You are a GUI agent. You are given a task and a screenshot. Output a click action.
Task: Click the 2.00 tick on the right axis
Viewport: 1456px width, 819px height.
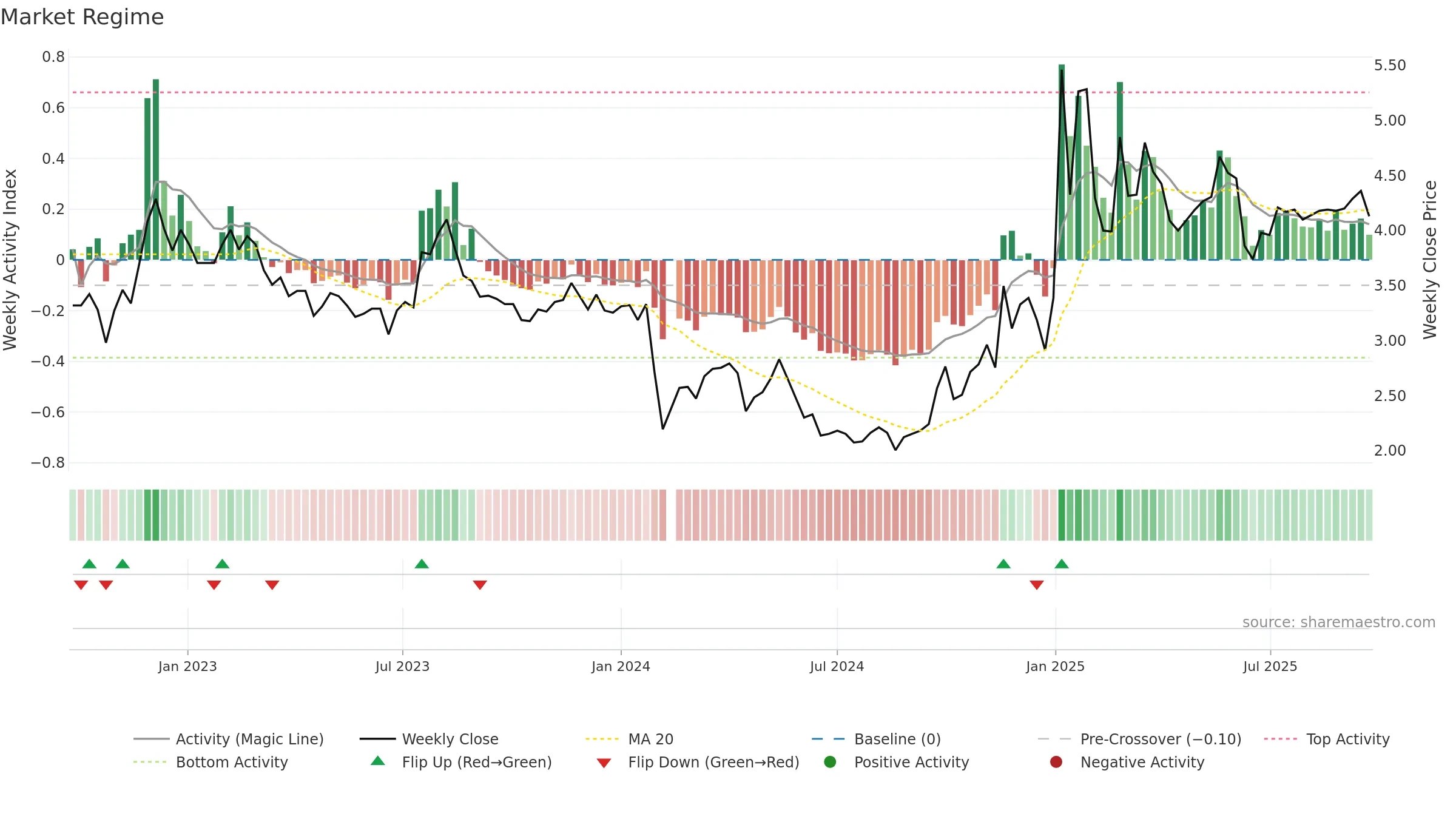coord(1390,451)
